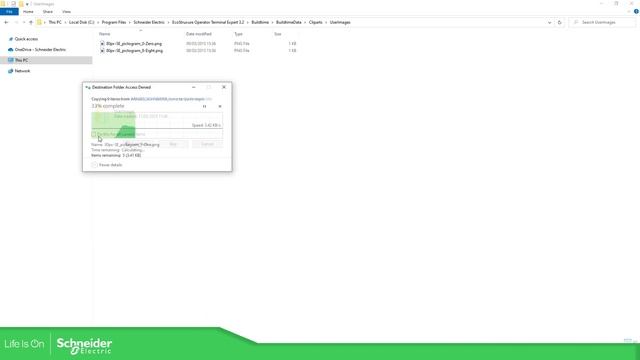Open the Explorer help icon
The image size is (640, 360).
[x=636, y=12]
